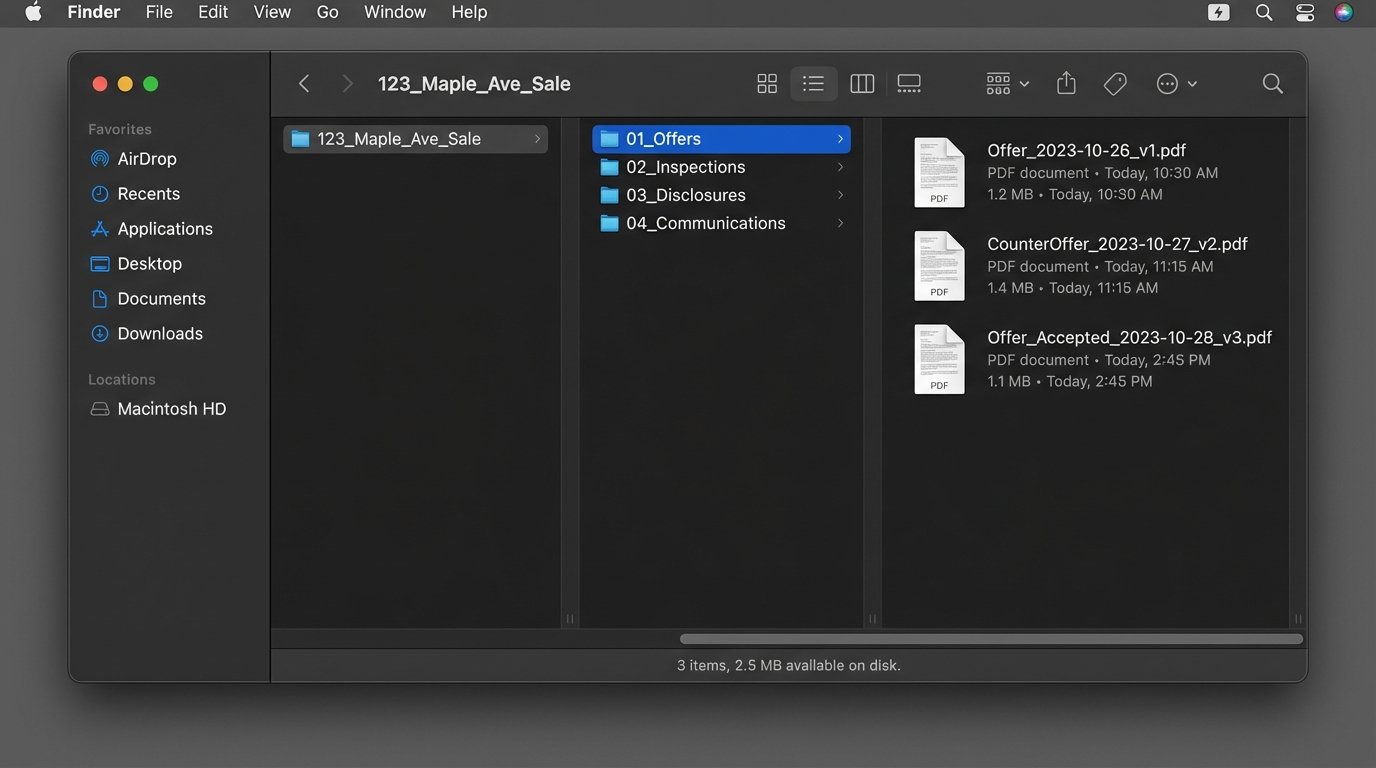
Task: Open the More actions dropdown
Action: [x=1176, y=84]
